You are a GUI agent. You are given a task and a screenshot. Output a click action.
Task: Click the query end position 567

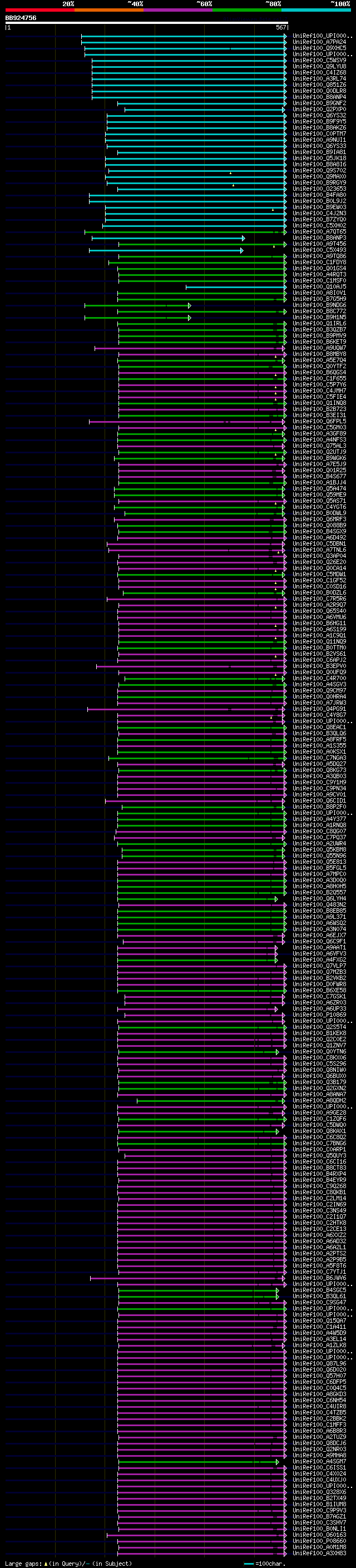(x=280, y=27)
